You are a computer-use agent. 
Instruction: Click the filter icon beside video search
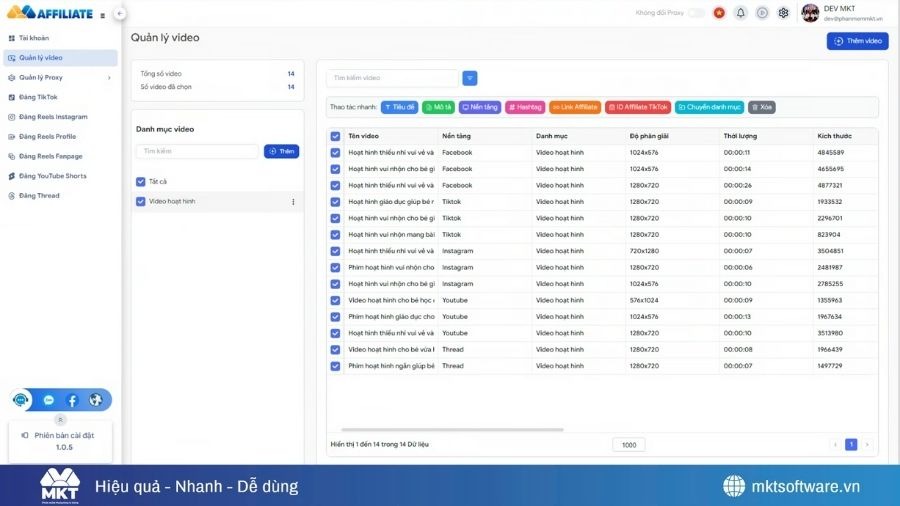pos(470,78)
